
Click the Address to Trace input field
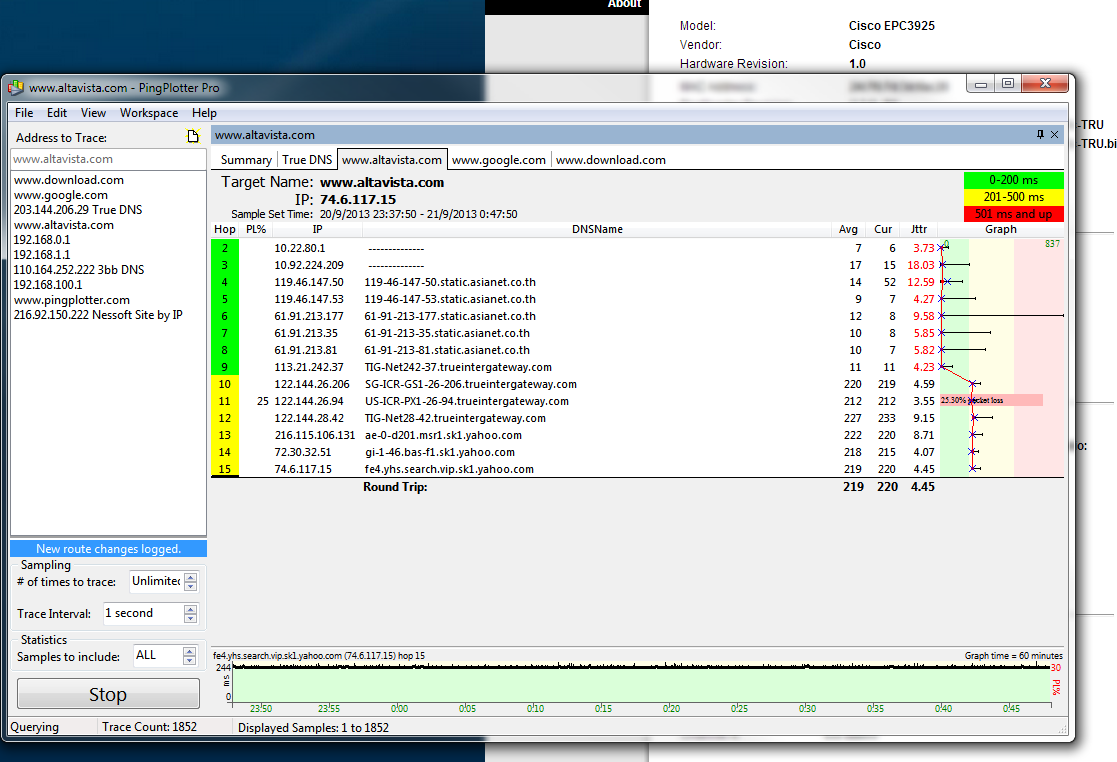(108, 159)
